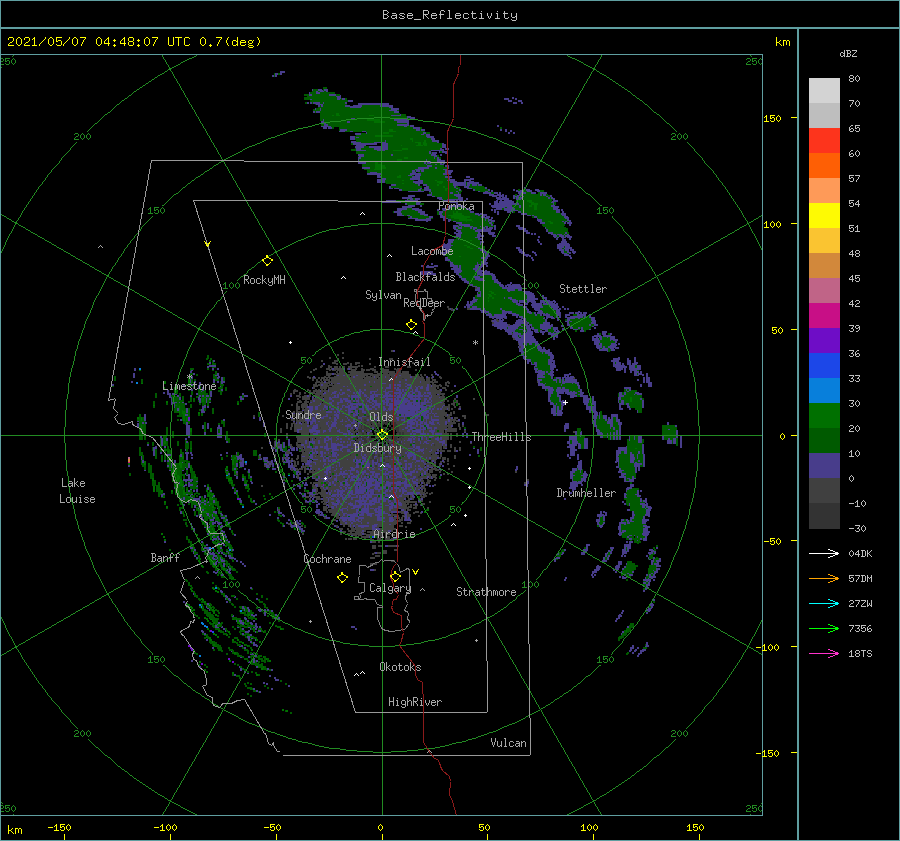This screenshot has width=900, height=841.
Task: Click the yellow marker below RedDeer
Action: click(411, 325)
